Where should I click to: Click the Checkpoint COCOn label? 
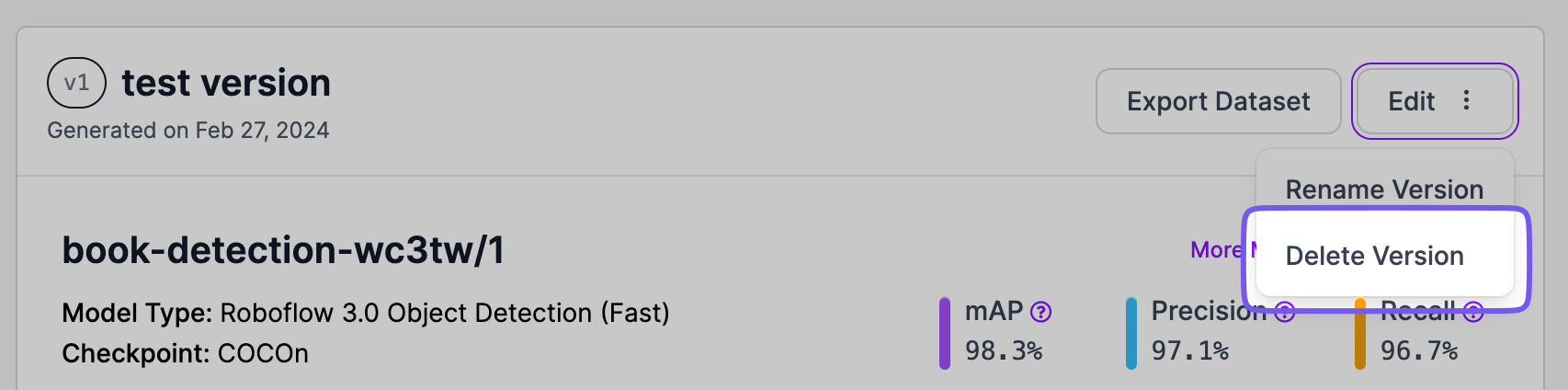pos(185,353)
